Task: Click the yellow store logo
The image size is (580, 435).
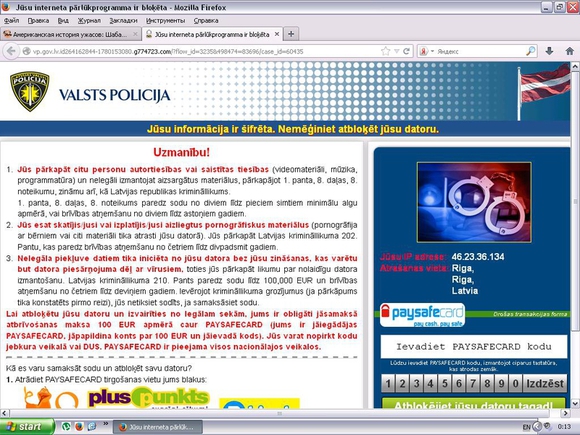Action: coord(259,403)
